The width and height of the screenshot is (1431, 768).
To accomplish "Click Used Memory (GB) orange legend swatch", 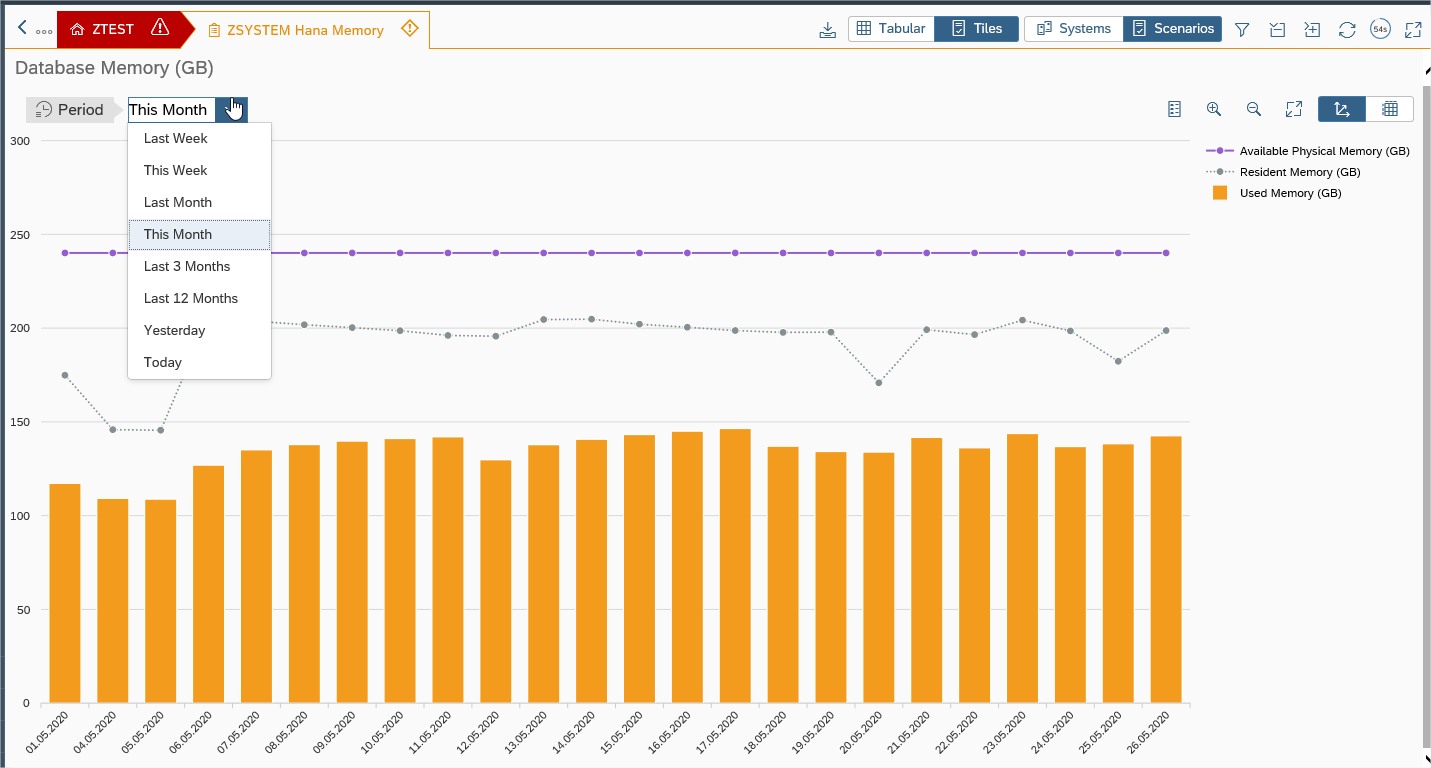I will (x=1219, y=193).
